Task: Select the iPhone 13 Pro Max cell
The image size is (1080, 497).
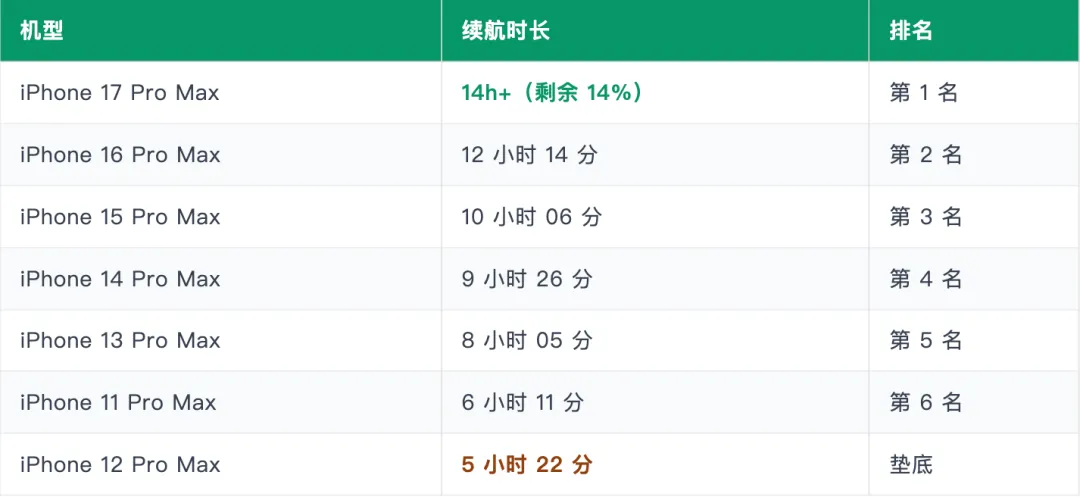Action: pos(220,341)
